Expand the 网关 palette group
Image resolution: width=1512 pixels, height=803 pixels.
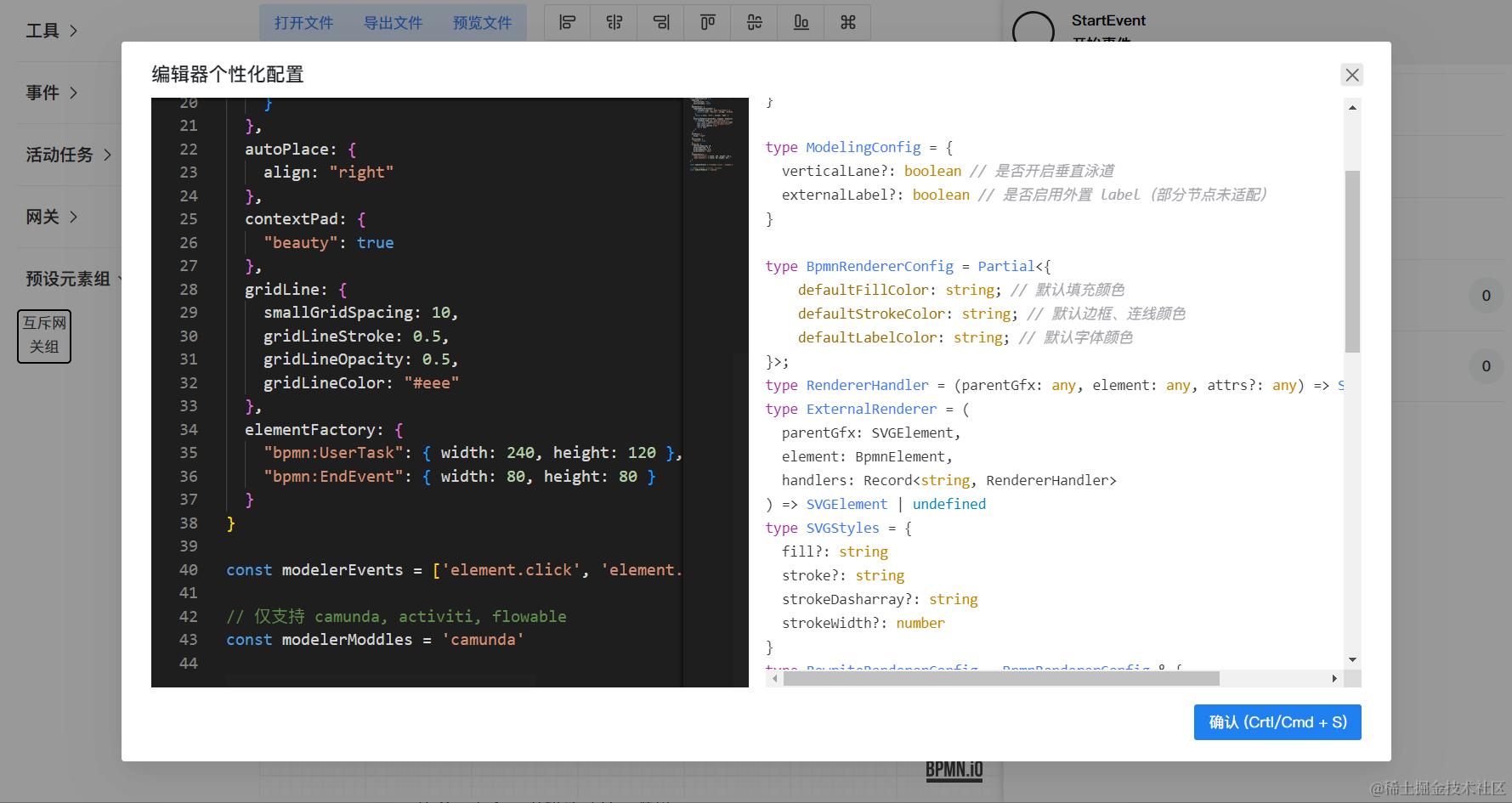pos(52,217)
